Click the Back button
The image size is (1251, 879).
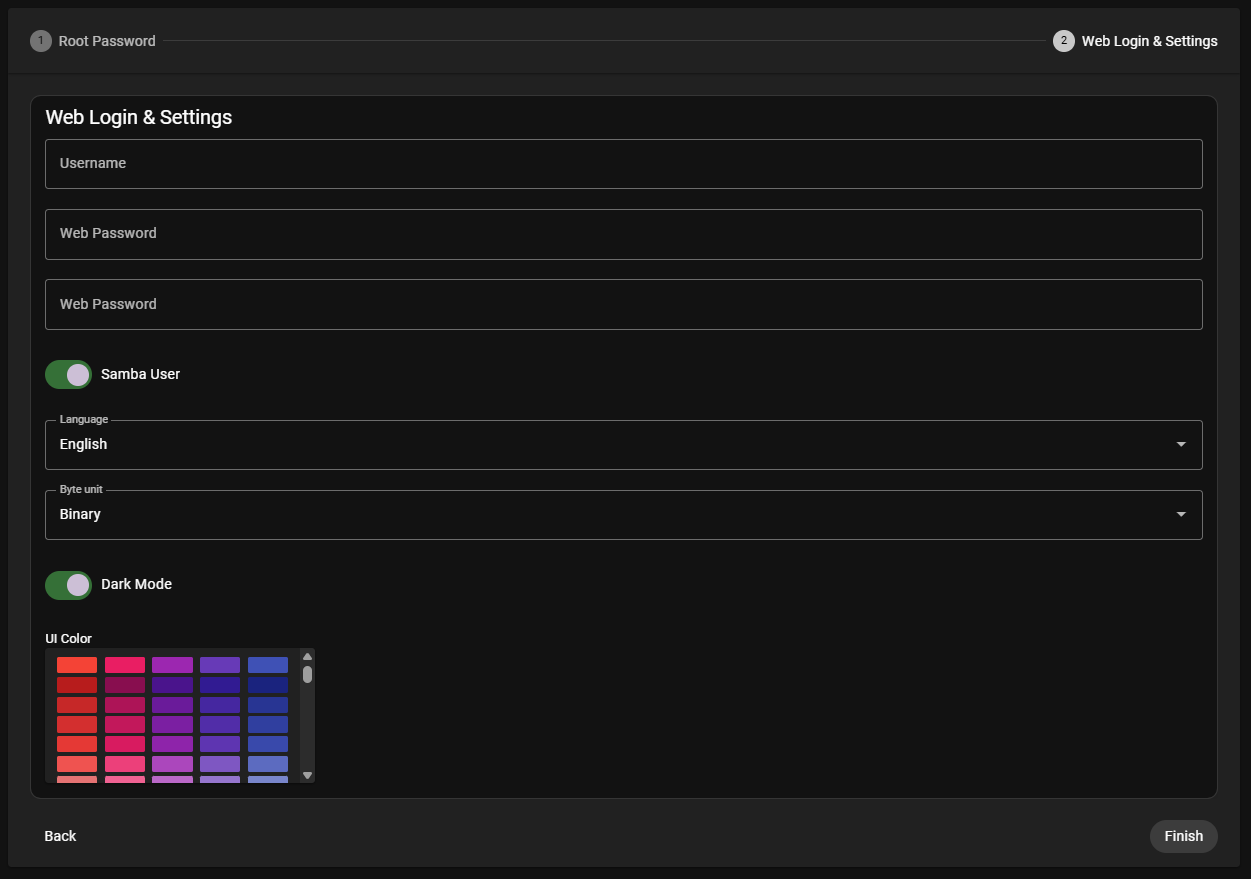[60, 836]
